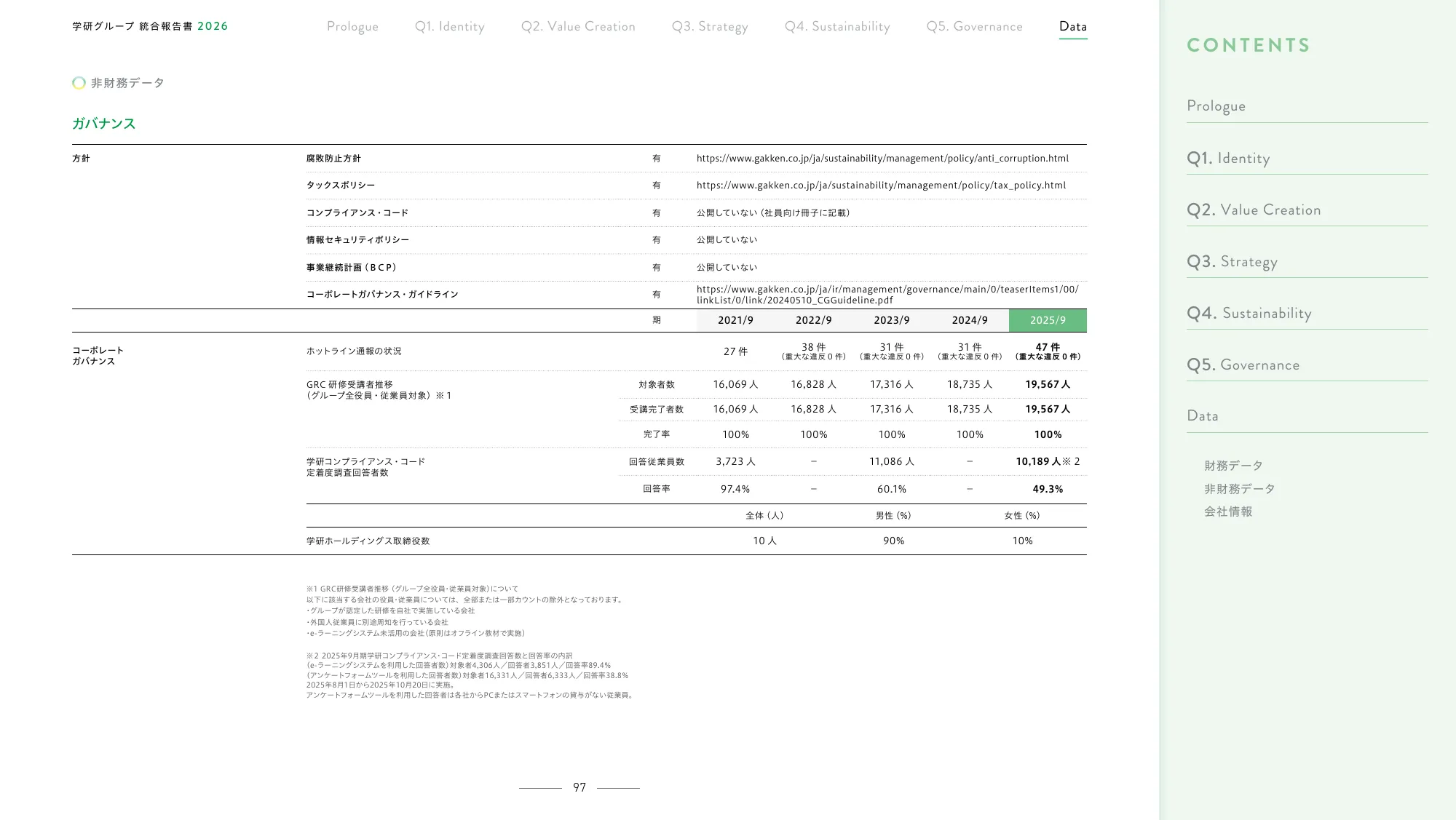
Task: Click the コンプライアンス・コード row label
Action: coord(357,213)
